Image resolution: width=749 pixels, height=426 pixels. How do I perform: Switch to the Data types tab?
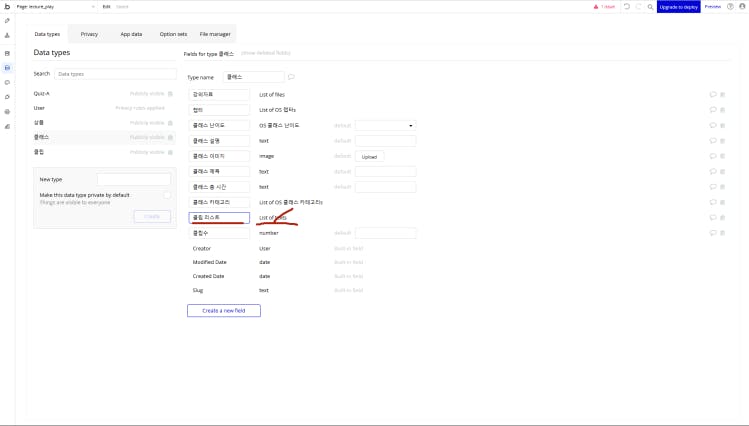(47, 34)
